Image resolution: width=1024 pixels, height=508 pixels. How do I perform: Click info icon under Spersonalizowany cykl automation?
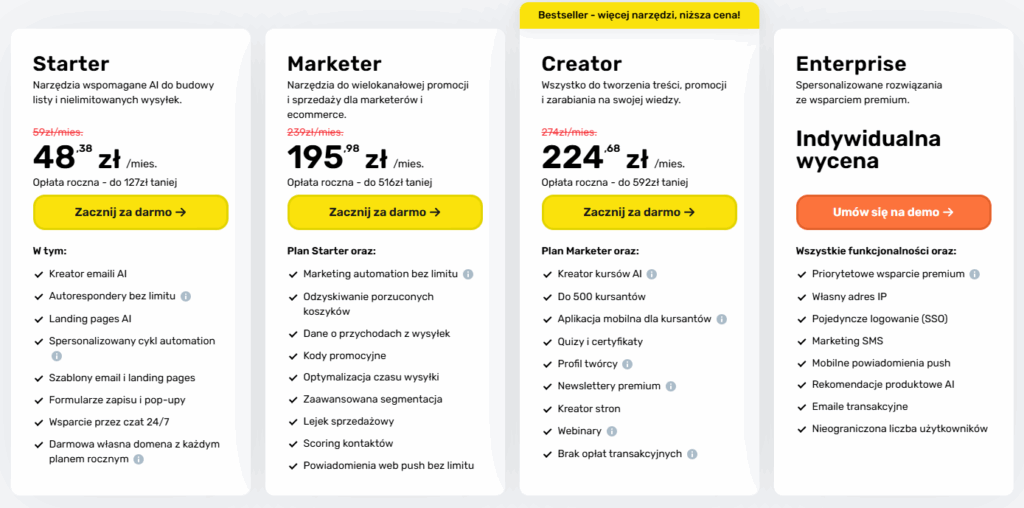tap(56, 355)
